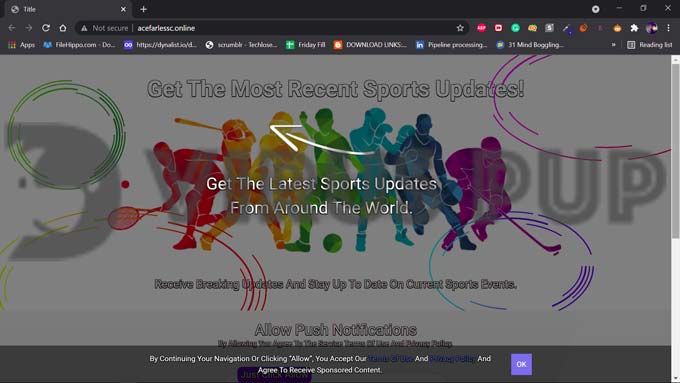This screenshot has height=383, width=680.
Task: Open the orange pumpkin-like extension icon
Action: [617, 28]
